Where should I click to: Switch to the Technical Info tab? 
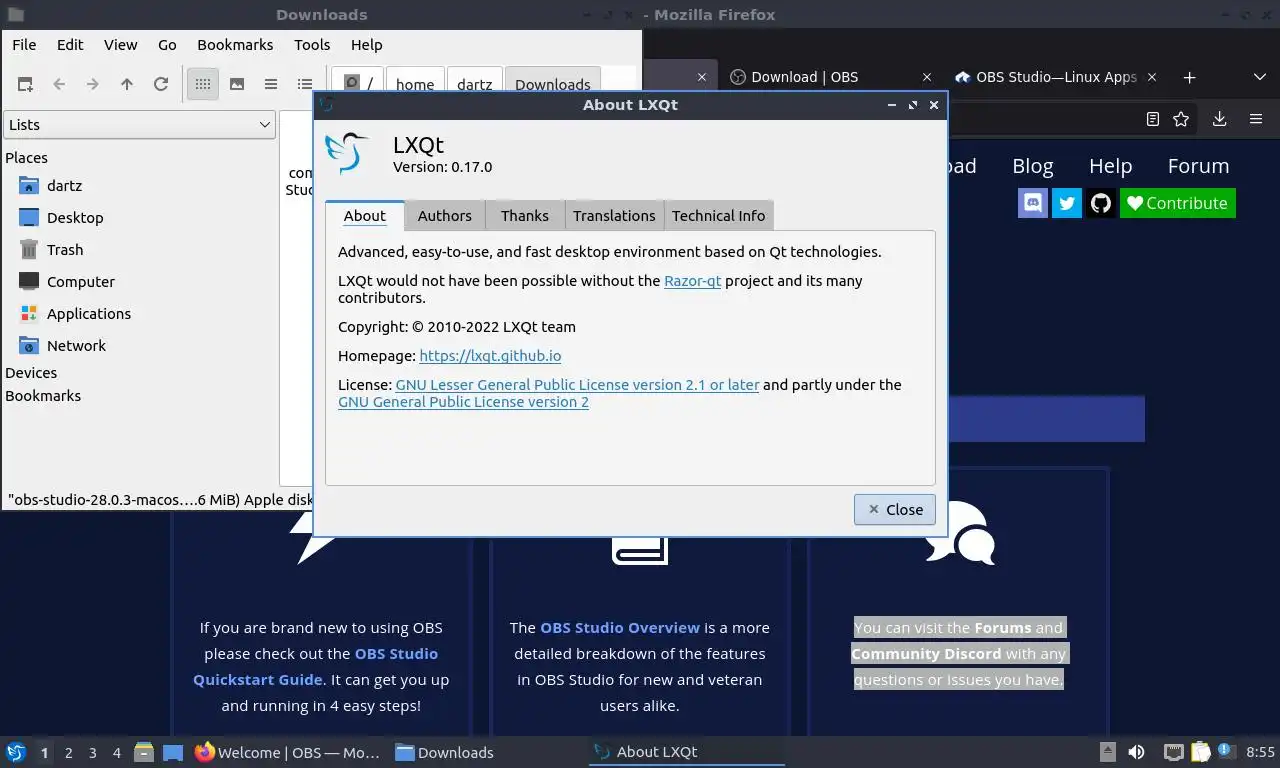[718, 215]
